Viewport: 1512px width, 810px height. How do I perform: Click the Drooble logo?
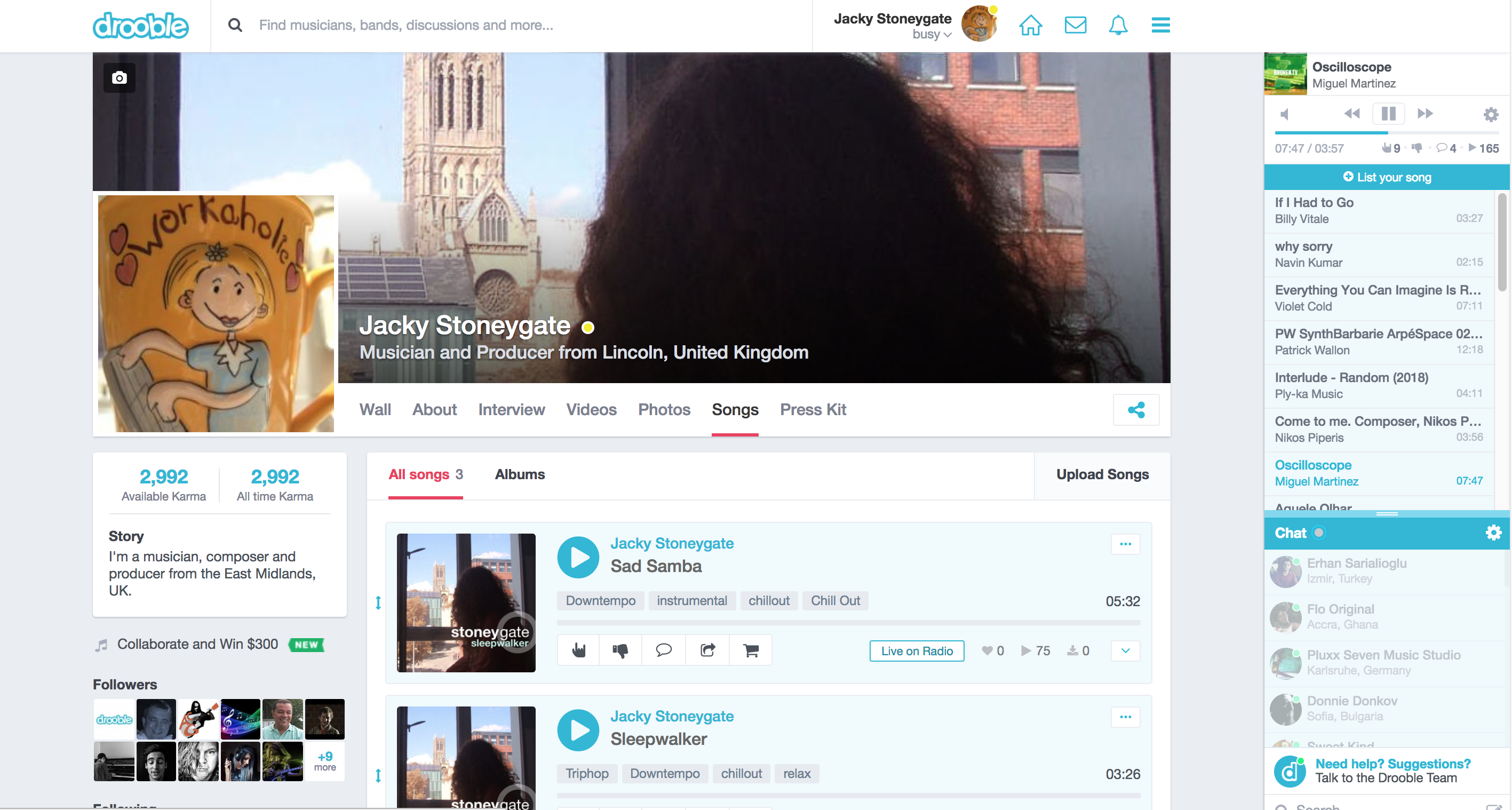140,25
